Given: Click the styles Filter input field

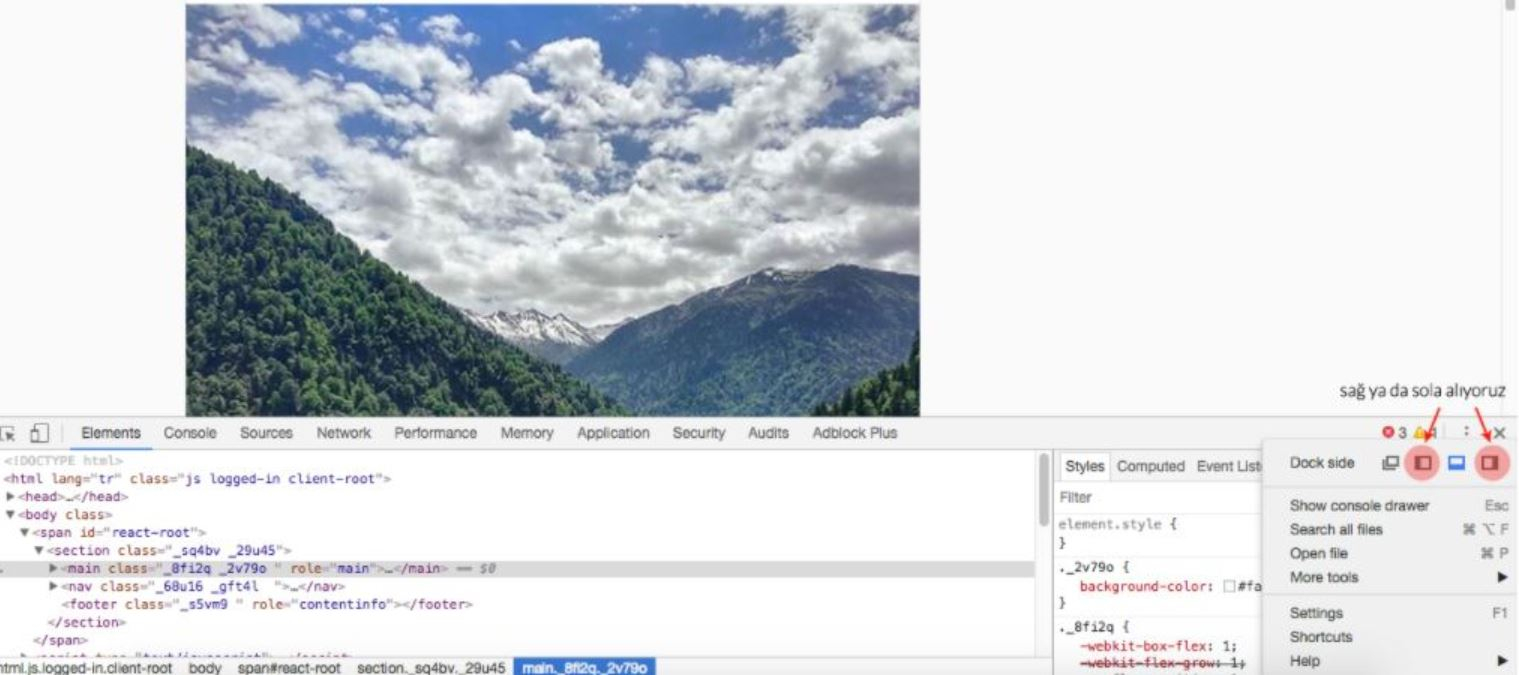Looking at the screenshot, I should pyautogui.click(x=1150, y=497).
